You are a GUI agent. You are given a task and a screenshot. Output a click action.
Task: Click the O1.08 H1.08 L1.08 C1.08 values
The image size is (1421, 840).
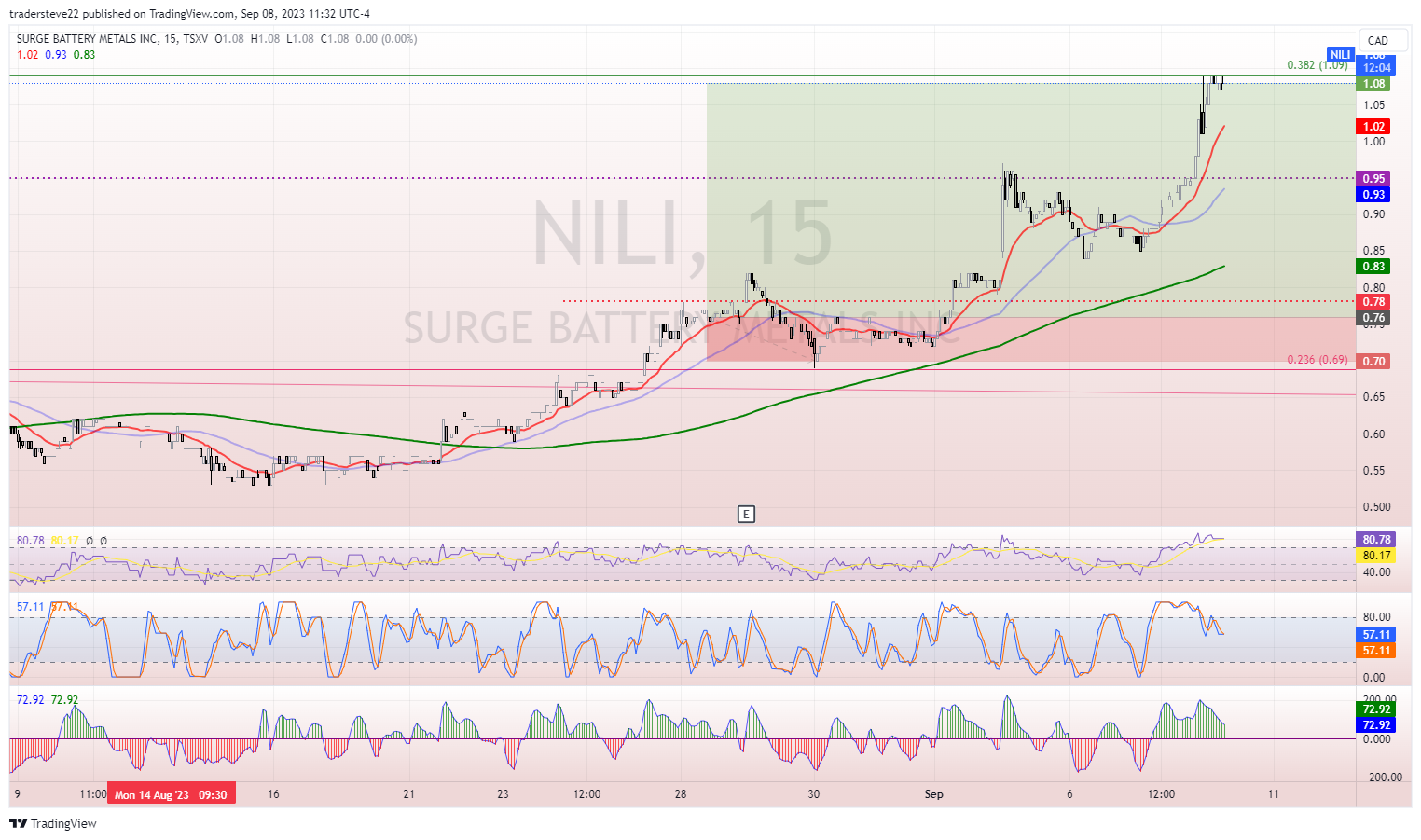click(x=316, y=39)
